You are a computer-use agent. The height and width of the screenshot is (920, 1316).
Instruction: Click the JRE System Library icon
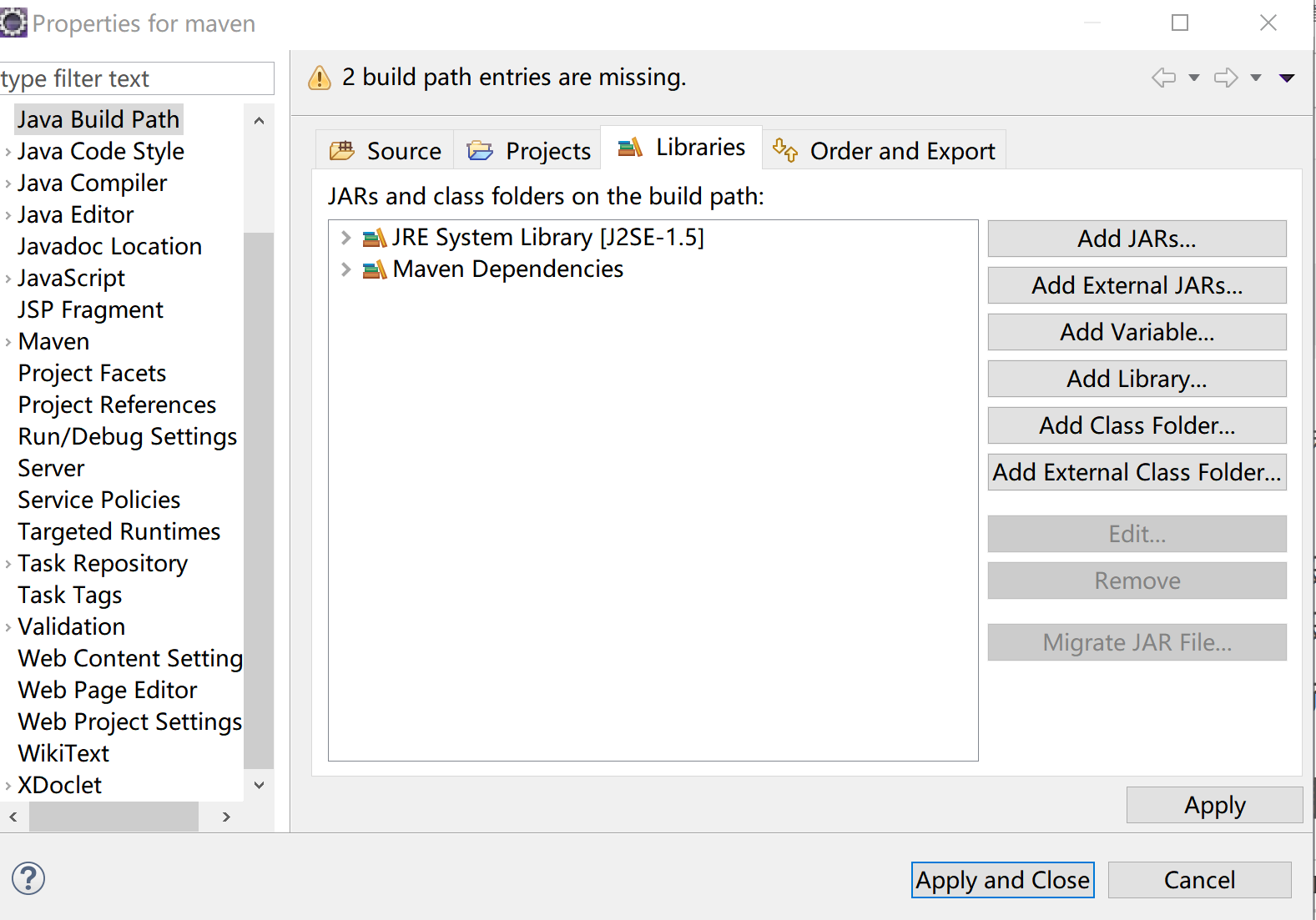(x=374, y=239)
